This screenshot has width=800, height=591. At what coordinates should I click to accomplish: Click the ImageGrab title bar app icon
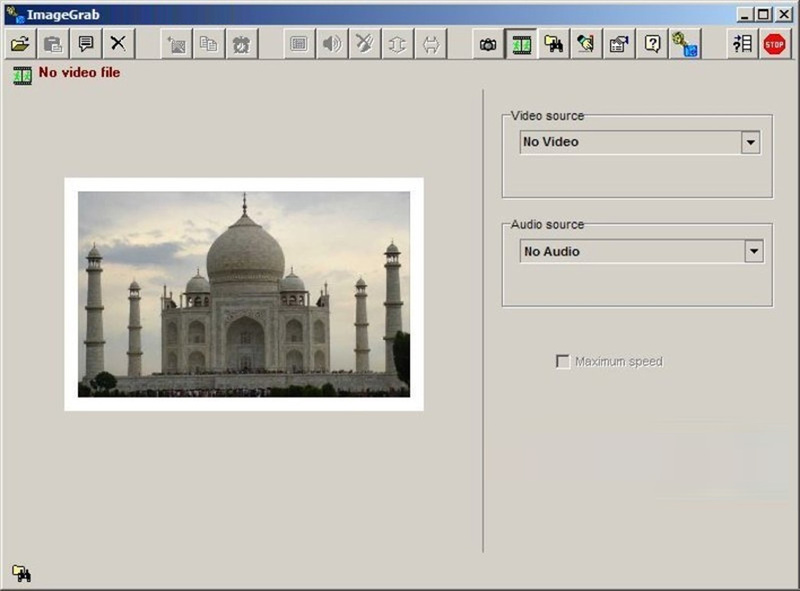click(15, 14)
